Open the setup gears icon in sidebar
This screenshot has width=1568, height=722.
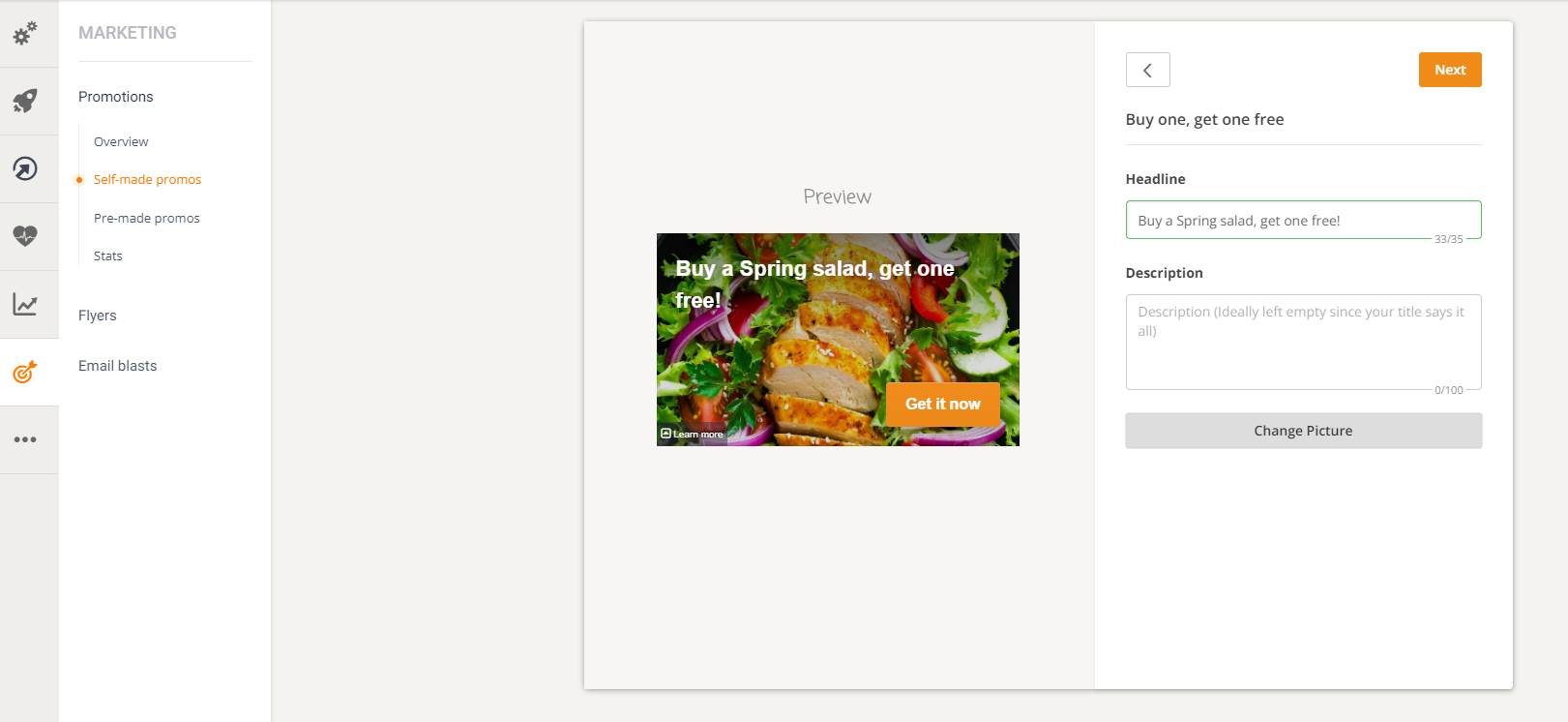25,33
